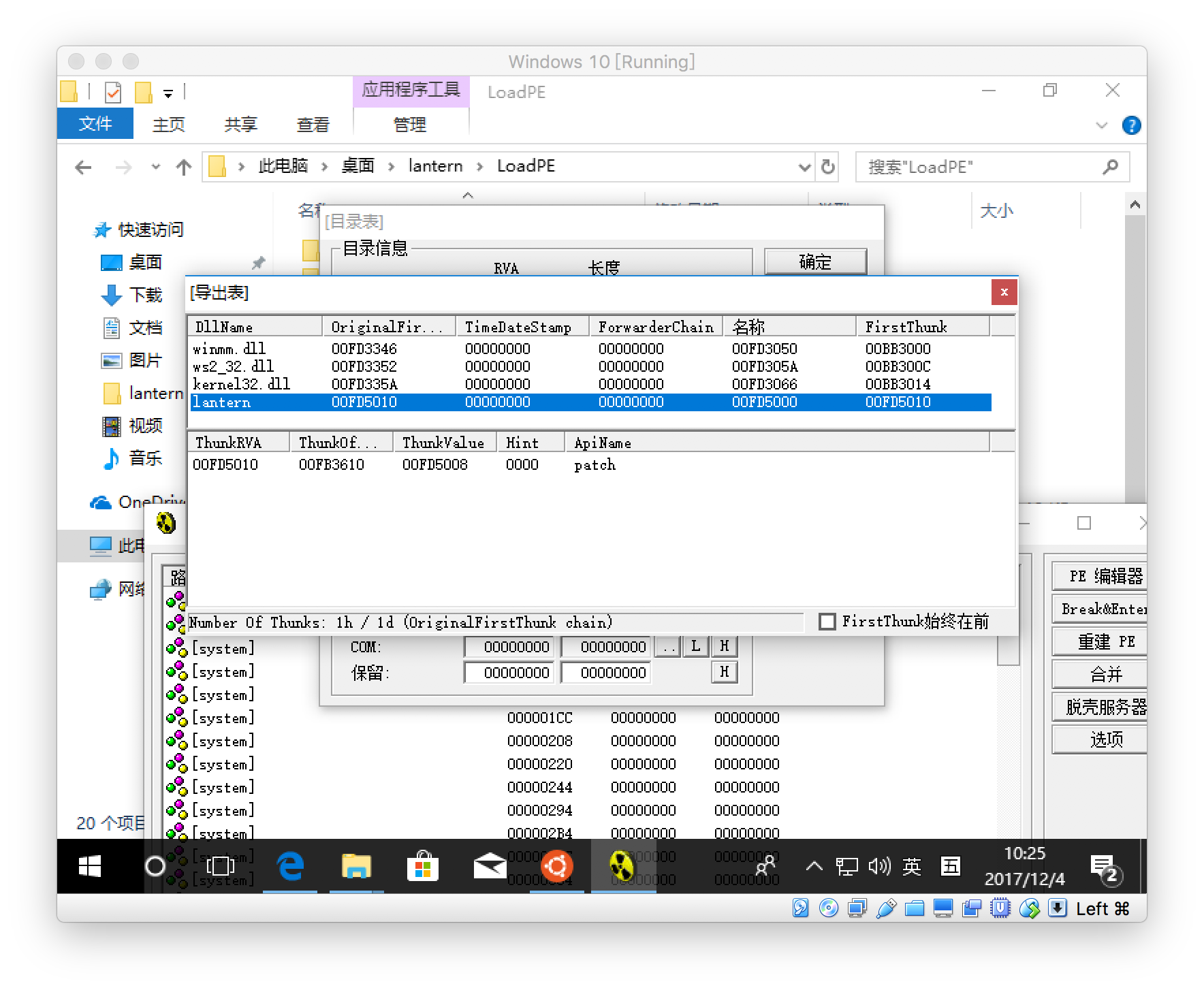Click FirstThunk column header
1204x990 pixels.
[923, 327]
